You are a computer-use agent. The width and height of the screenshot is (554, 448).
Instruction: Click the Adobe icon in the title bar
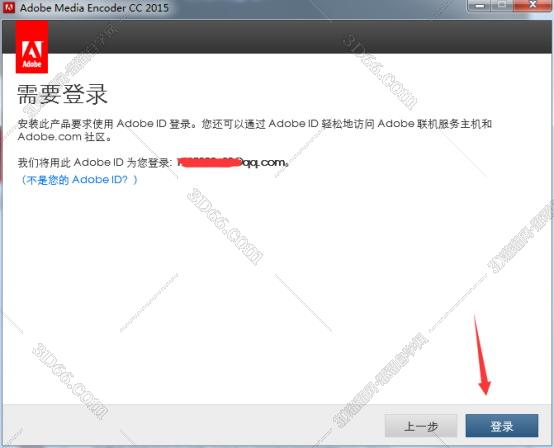point(8,7)
